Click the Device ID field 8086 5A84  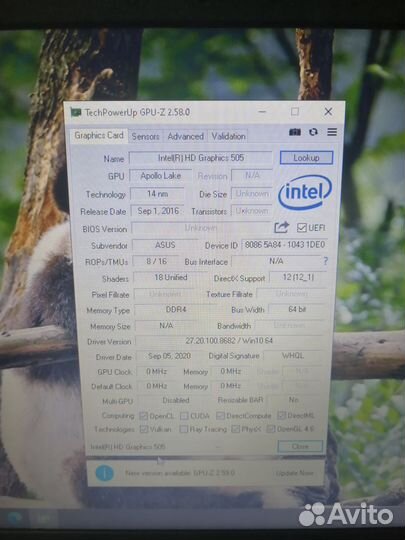(x=284, y=245)
